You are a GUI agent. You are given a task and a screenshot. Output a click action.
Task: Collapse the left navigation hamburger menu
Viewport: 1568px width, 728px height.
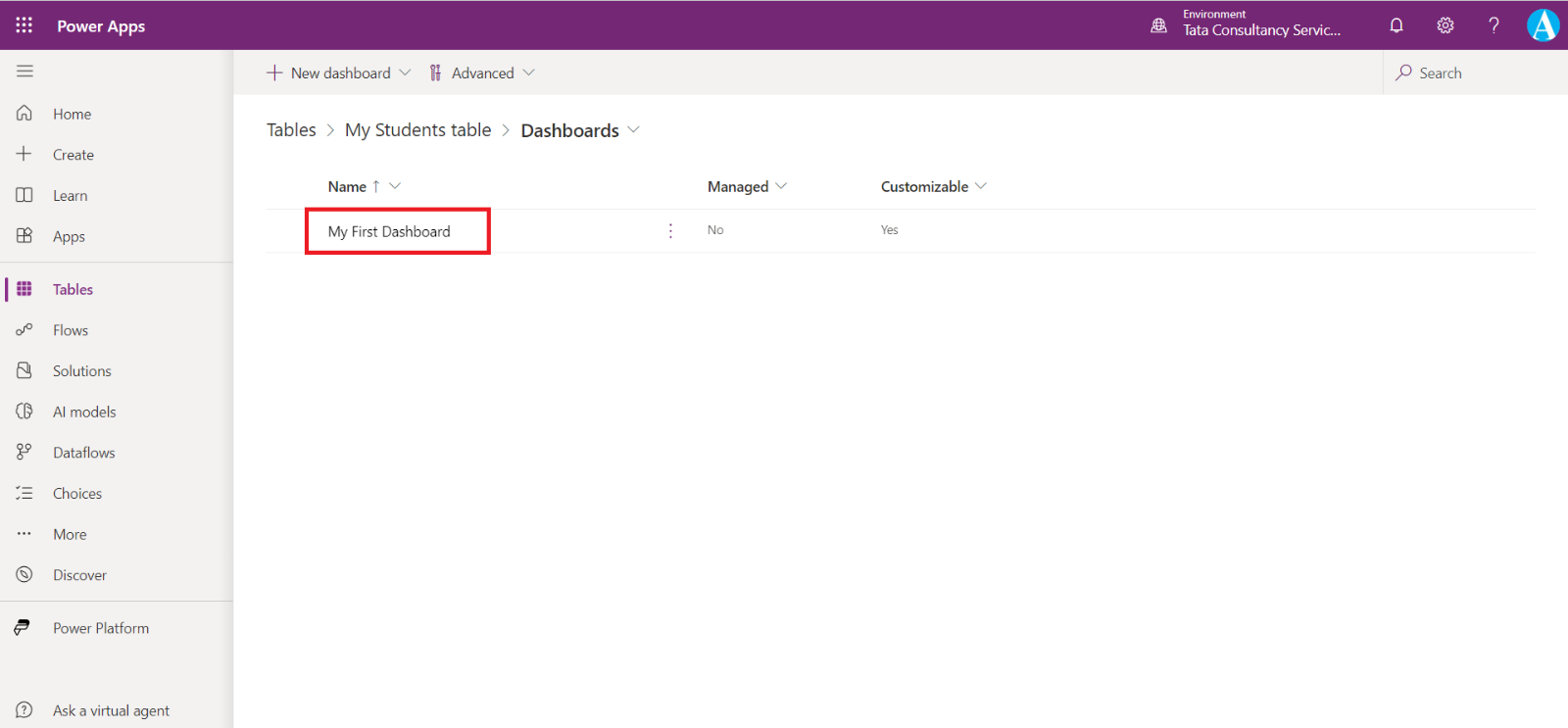[24, 72]
